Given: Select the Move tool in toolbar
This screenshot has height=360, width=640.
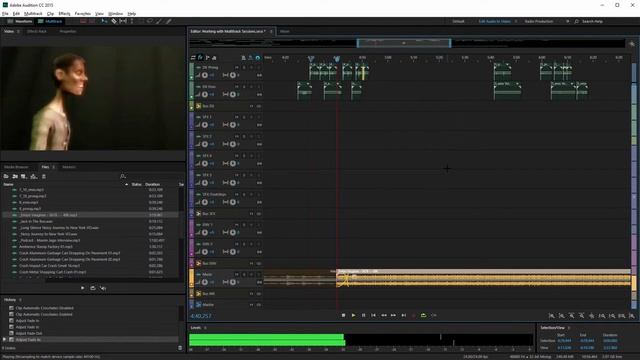Looking at the screenshot, I should (x=104, y=21).
